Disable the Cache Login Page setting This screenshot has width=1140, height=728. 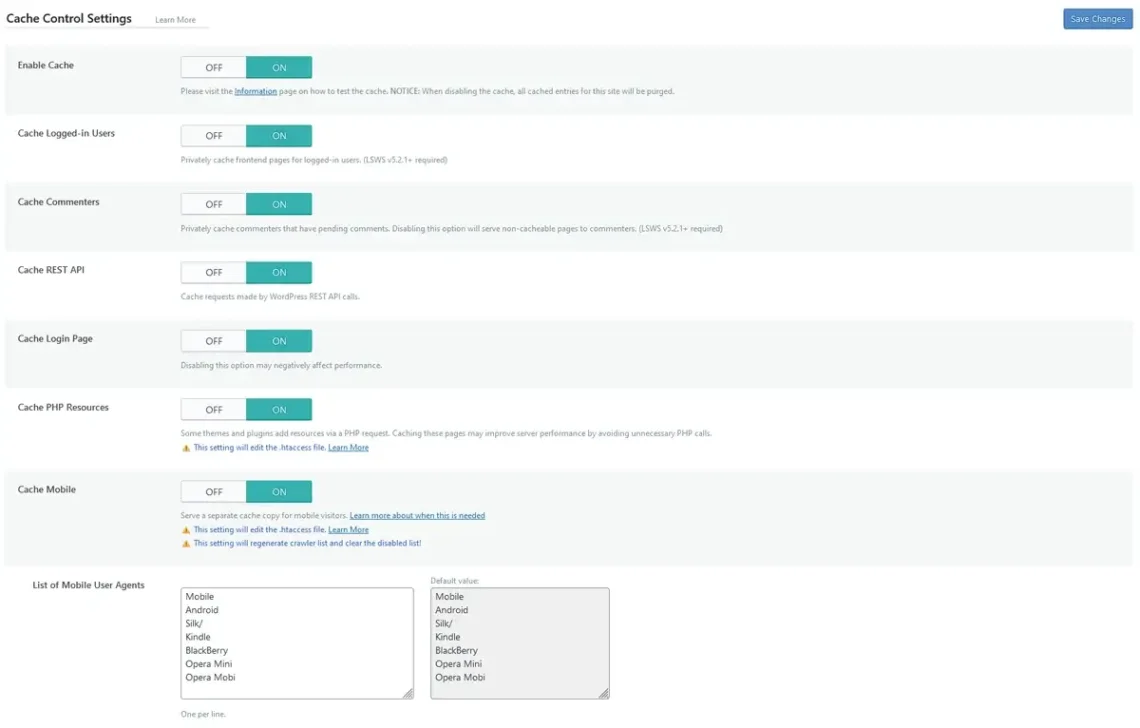point(212,340)
